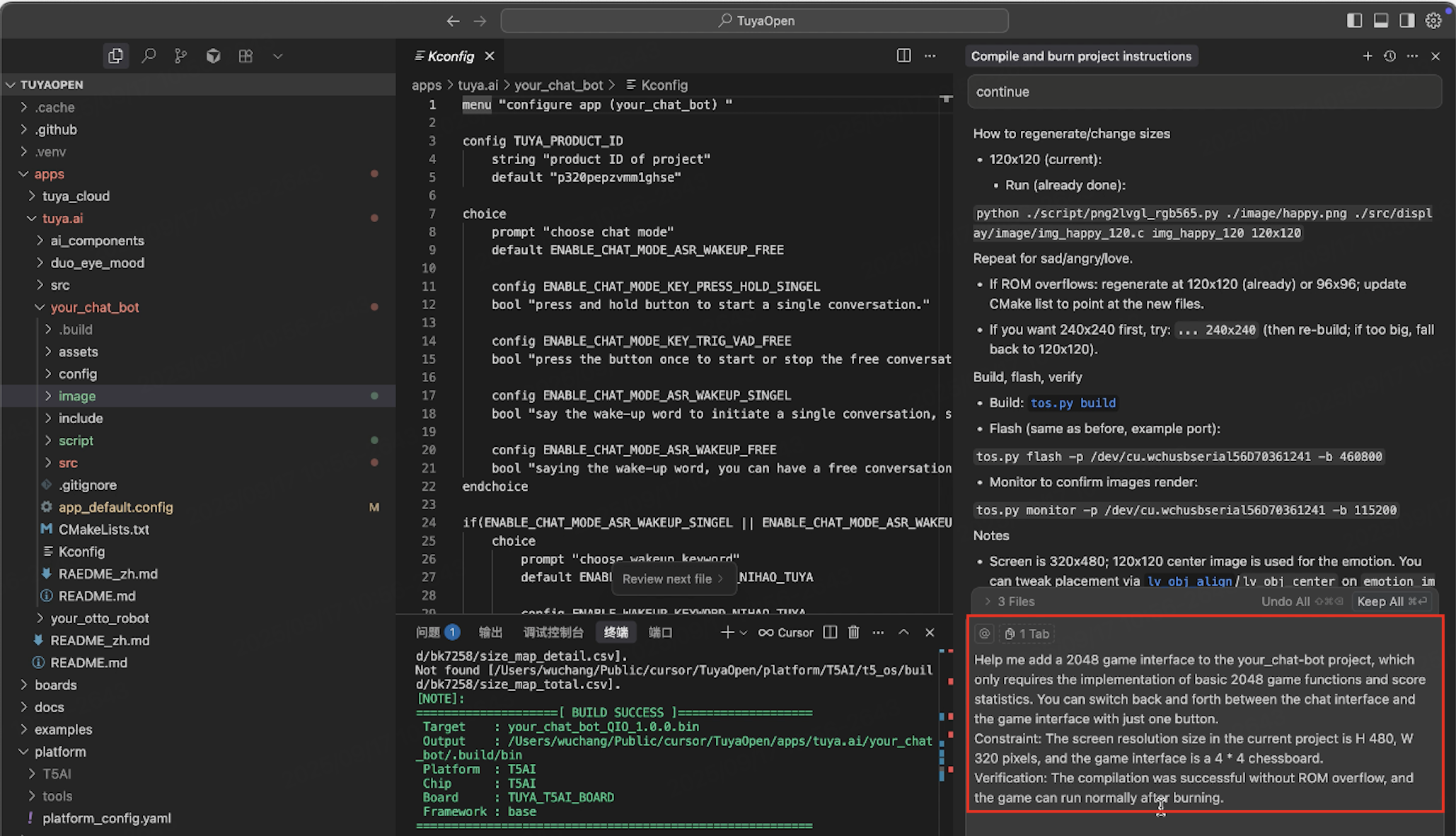Click Review next file button

[672, 579]
